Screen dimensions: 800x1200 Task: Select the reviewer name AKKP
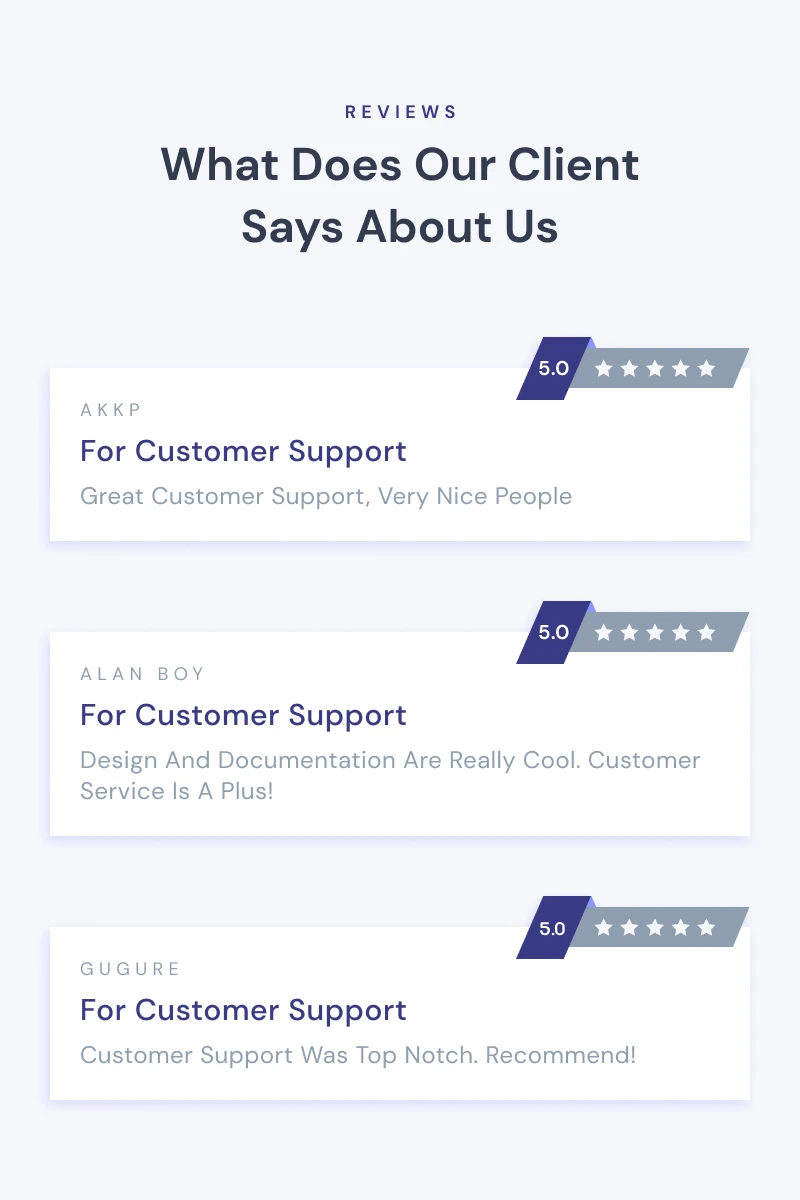111,410
